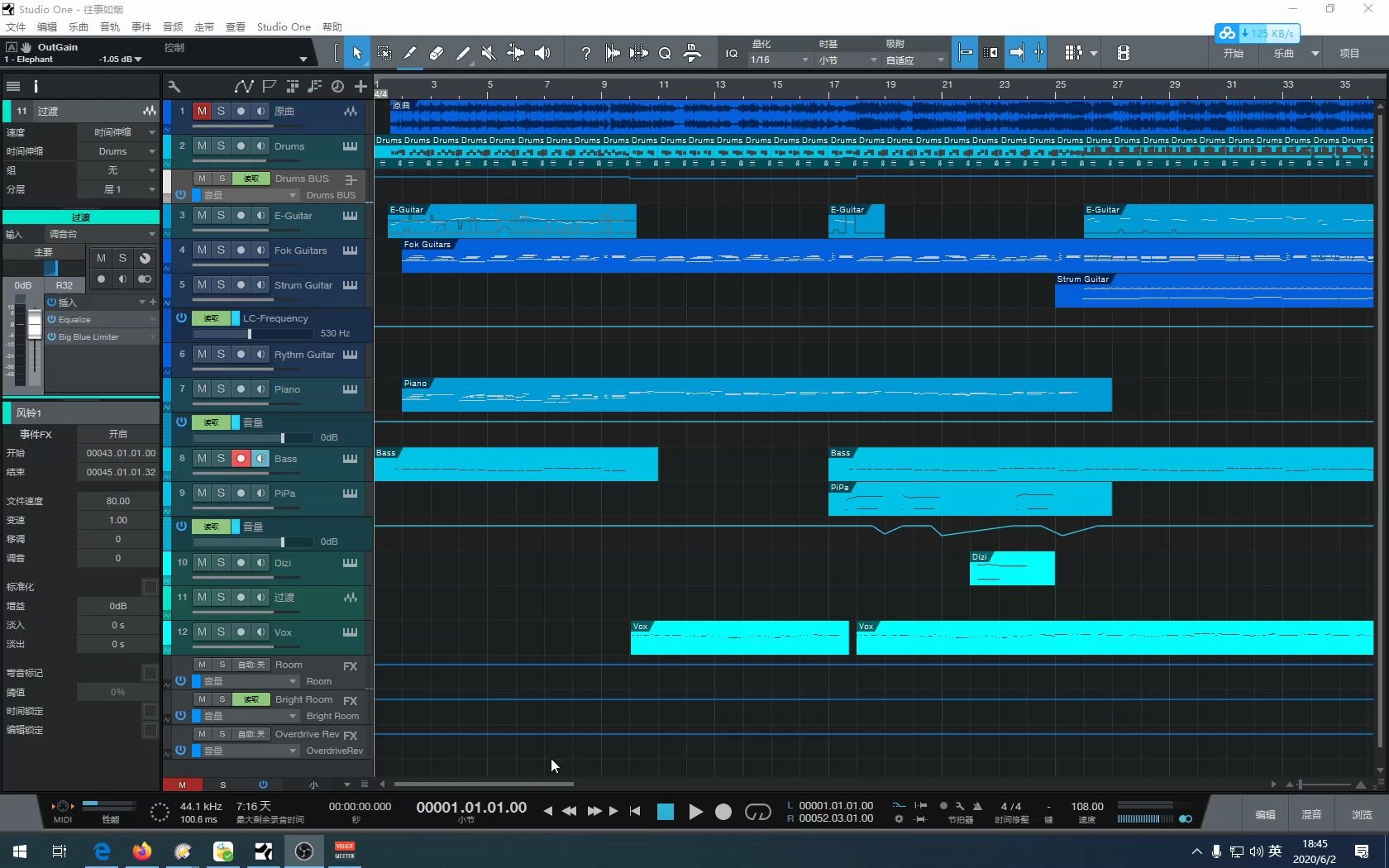Viewport: 1389px width, 868px height.
Task: Select the Mute tool
Action: tap(489, 53)
